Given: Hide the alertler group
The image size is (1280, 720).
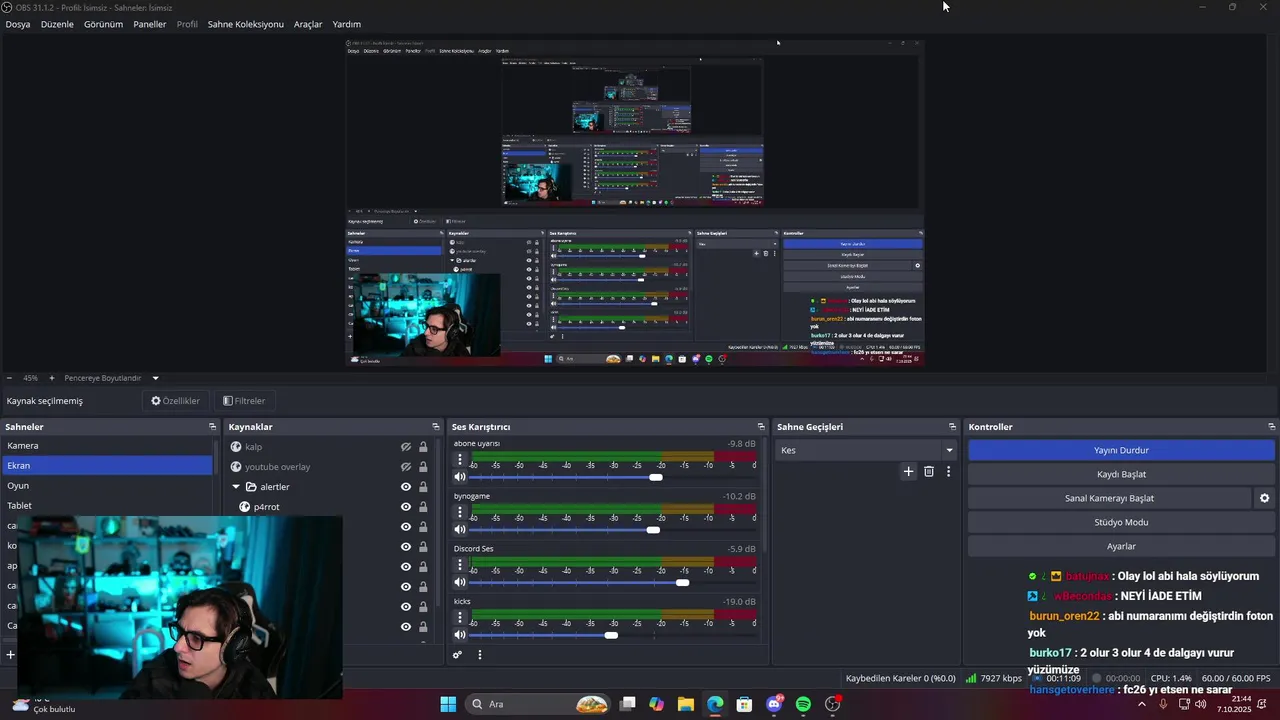Looking at the screenshot, I should [406, 487].
